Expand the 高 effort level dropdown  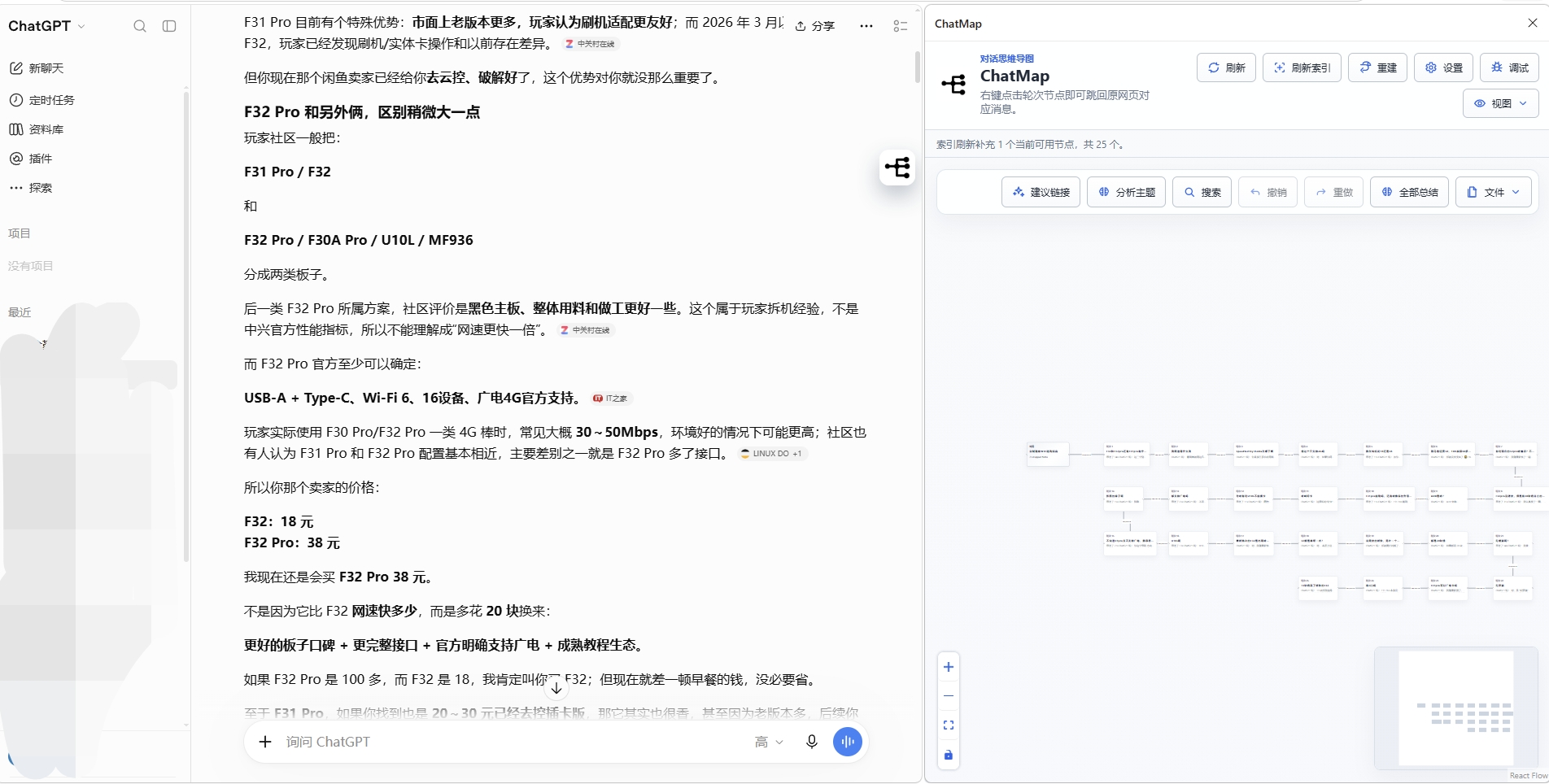(x=769, y=742)
